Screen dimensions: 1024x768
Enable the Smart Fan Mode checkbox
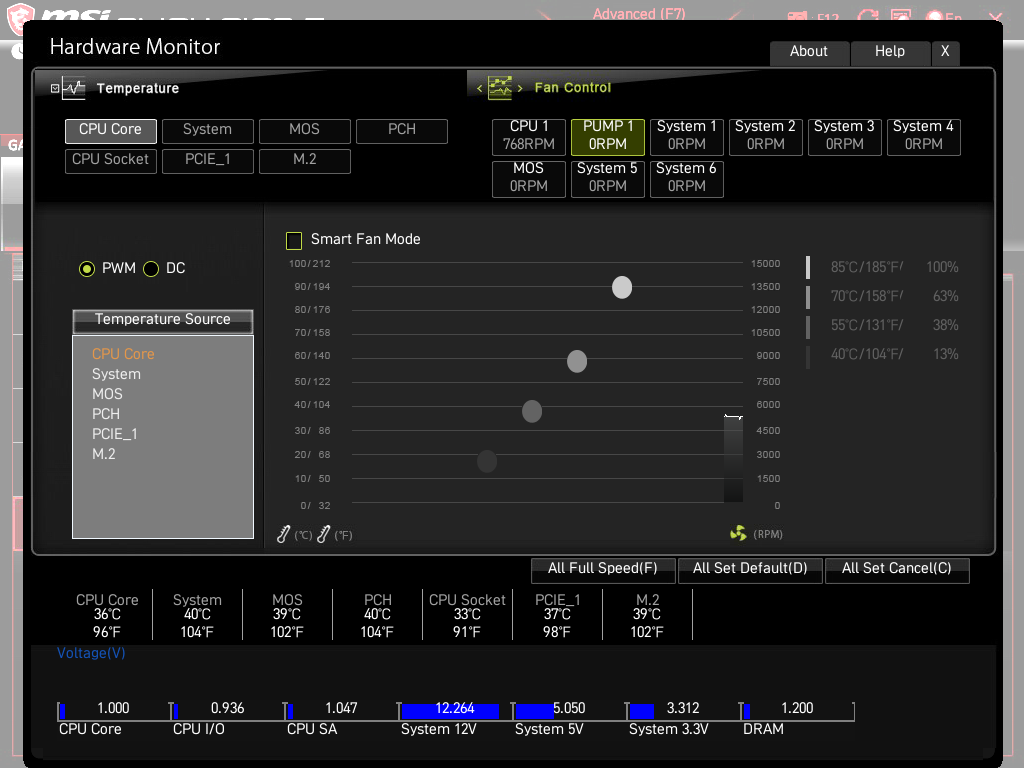pyautogui.click(x=294, y=240)
